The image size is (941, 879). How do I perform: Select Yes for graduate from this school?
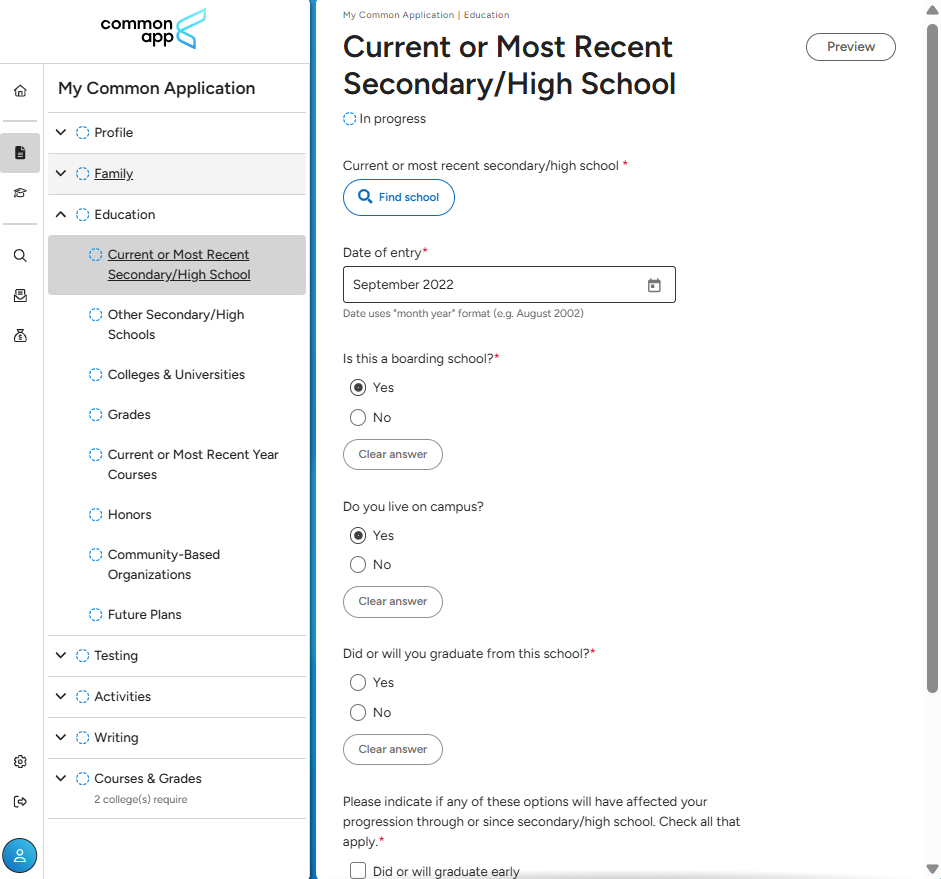point(358,683)
